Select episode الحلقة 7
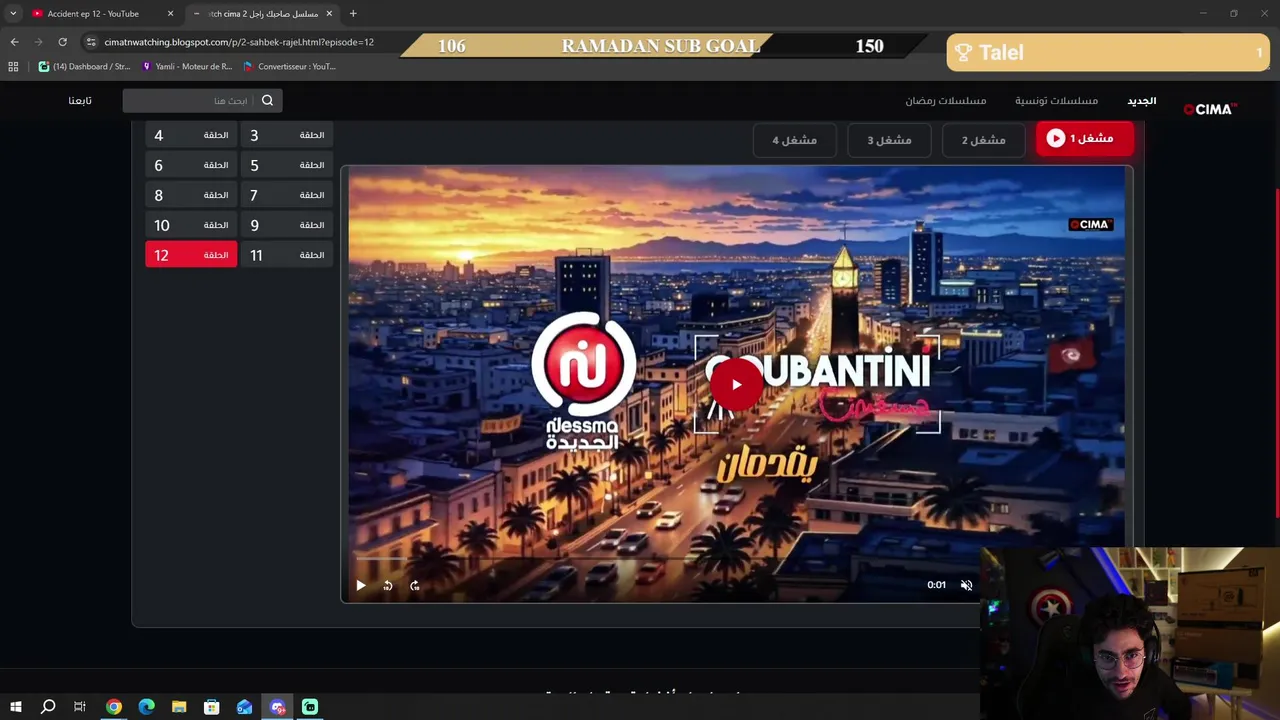 287,195
